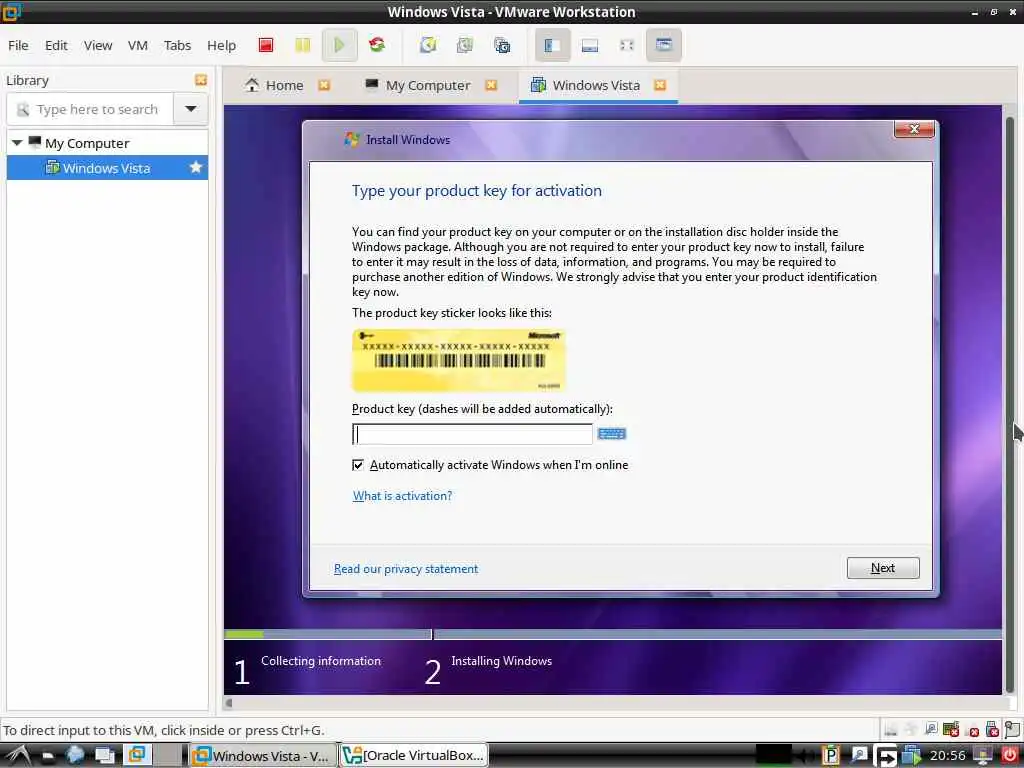This screenshot has width=1024, height=768.
Task: Uncheck Automatically activate Windows when I'm online
Action: click(358, 465)
